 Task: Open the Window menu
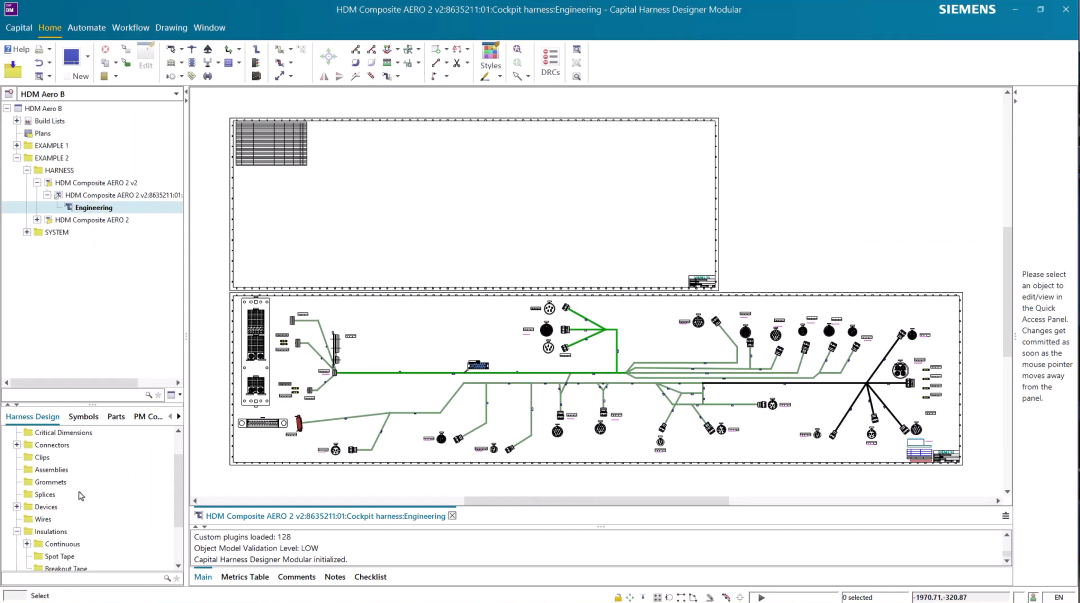(209, 28)
